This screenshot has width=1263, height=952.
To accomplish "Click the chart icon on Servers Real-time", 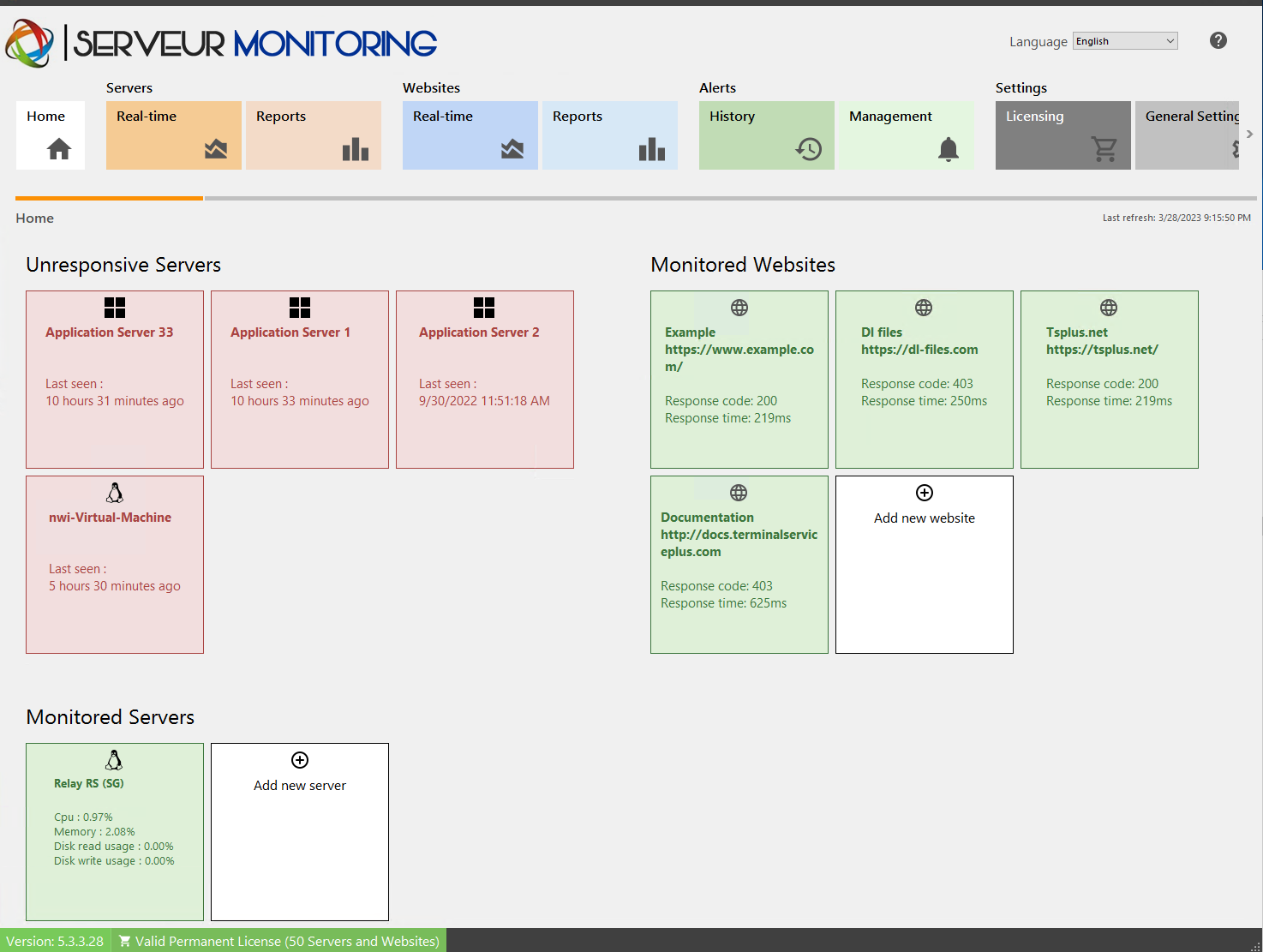I will [x=216, y=149].
